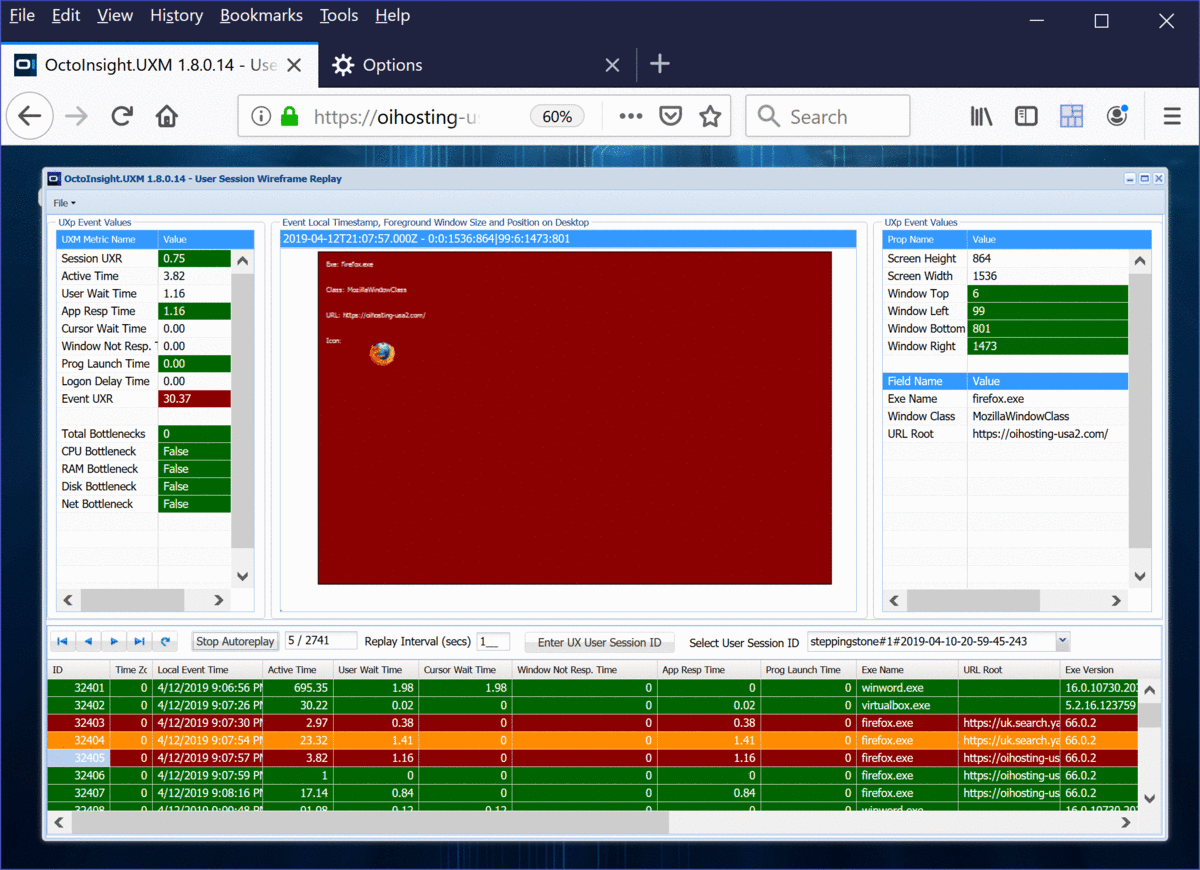Open the Edit menu
The height and width of the screenshot is (870, 1200).
click(66, 16)
